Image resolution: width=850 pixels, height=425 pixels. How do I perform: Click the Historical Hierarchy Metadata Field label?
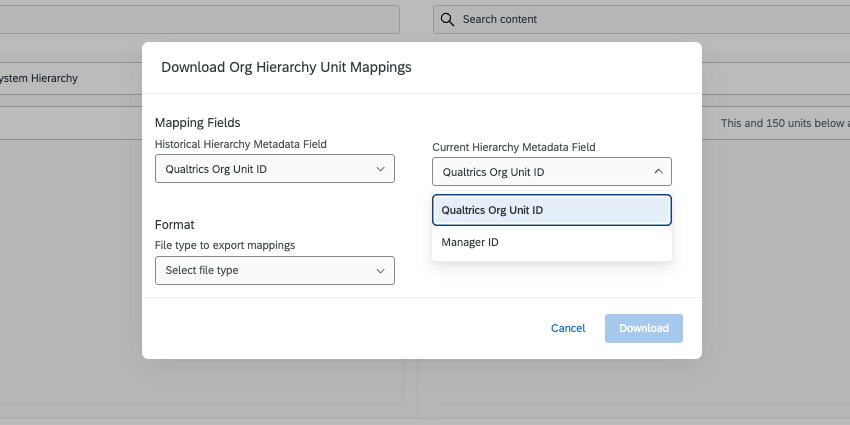(x=241, y=144)
